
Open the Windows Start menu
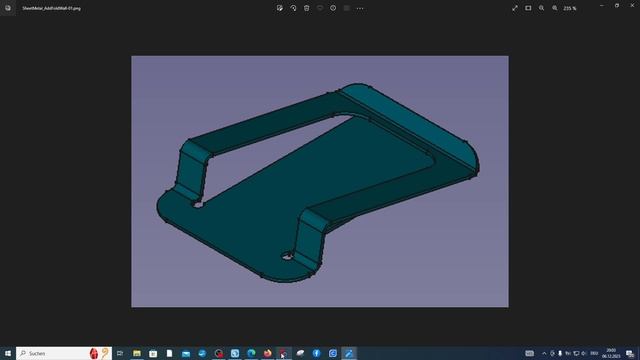tap(8, 353)
